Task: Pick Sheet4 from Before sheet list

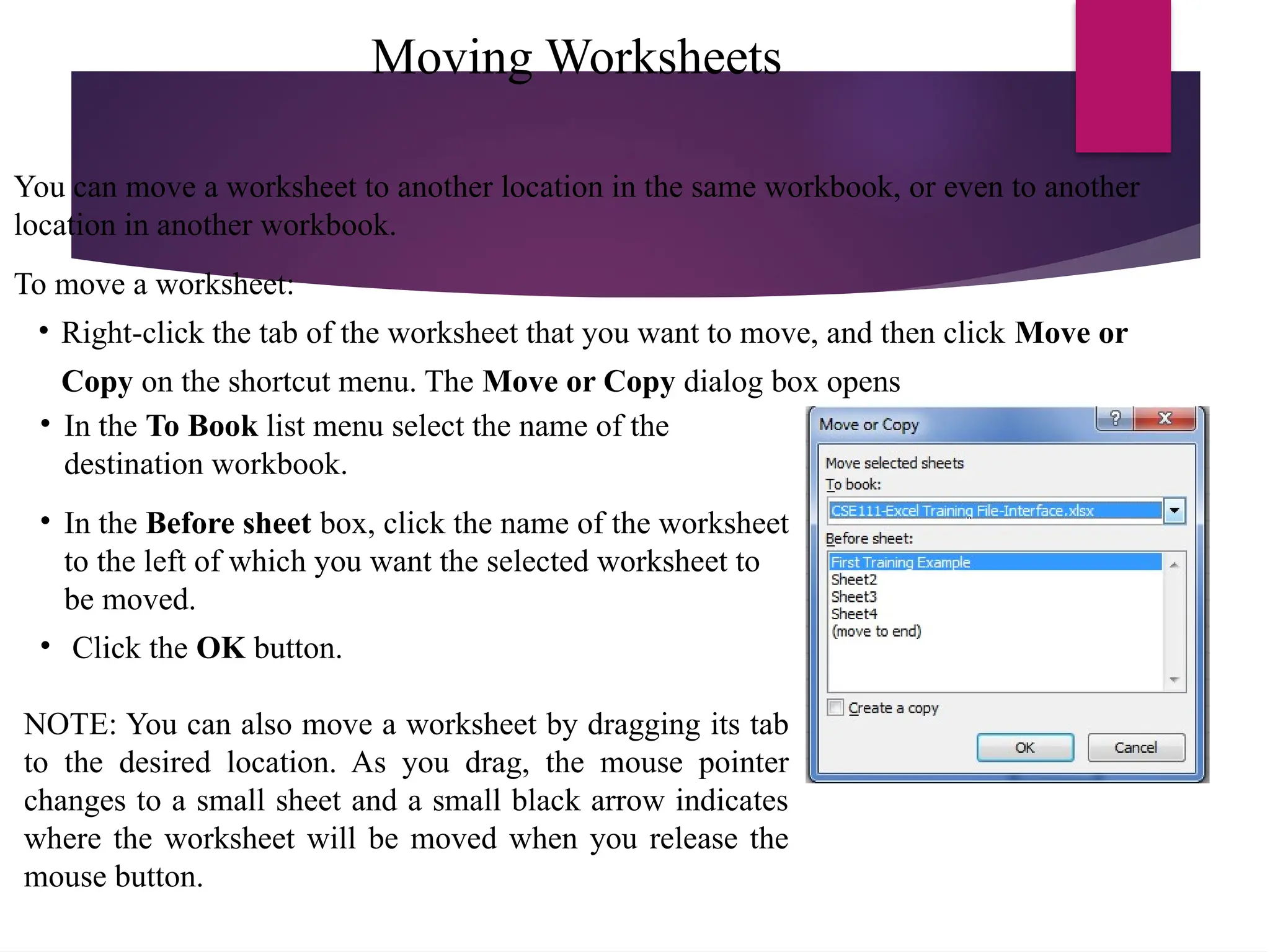Action: pyautogui.click(x=854, y=614)
